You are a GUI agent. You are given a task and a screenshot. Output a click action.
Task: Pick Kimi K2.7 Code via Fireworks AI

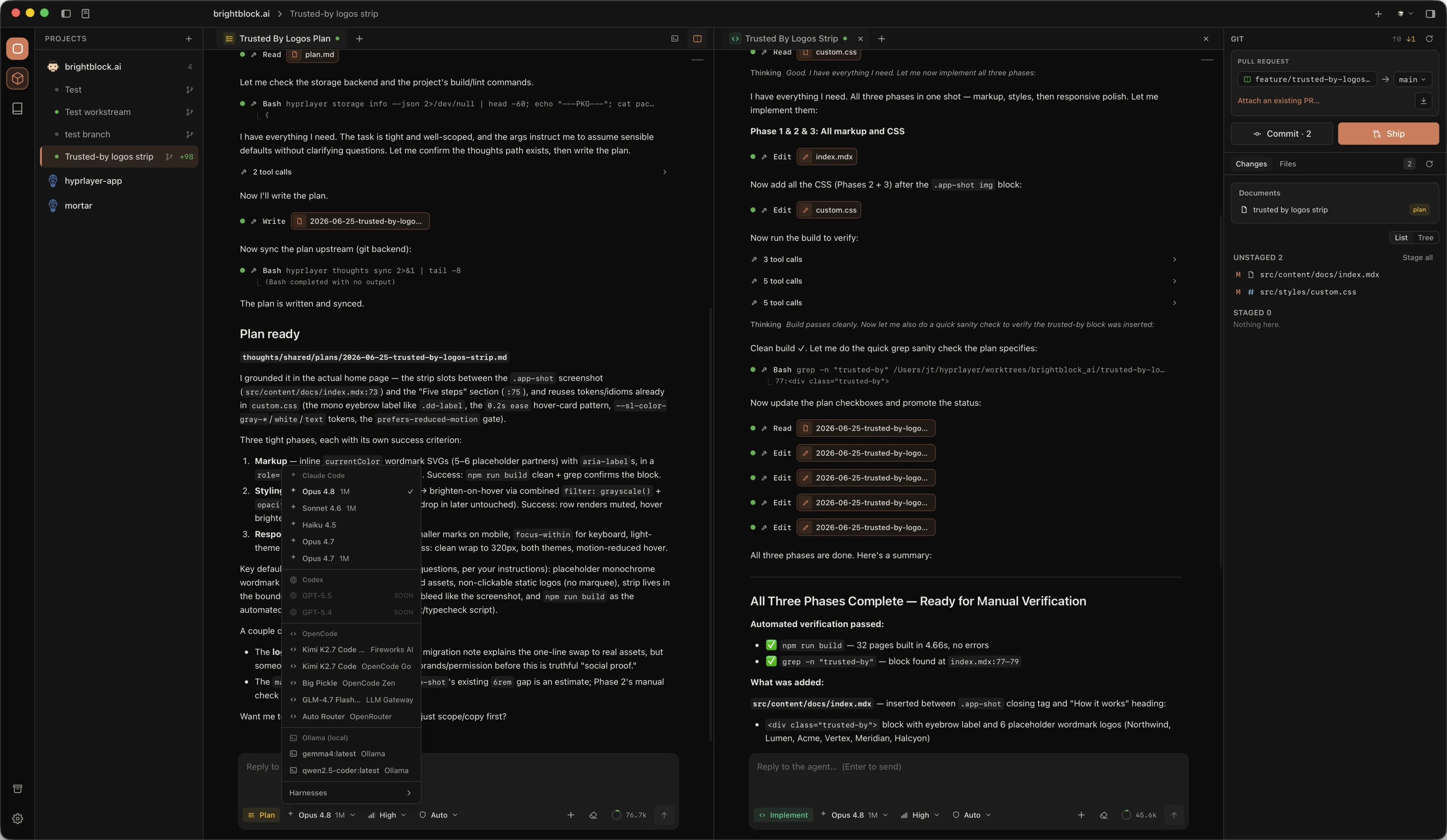(351, 649)
